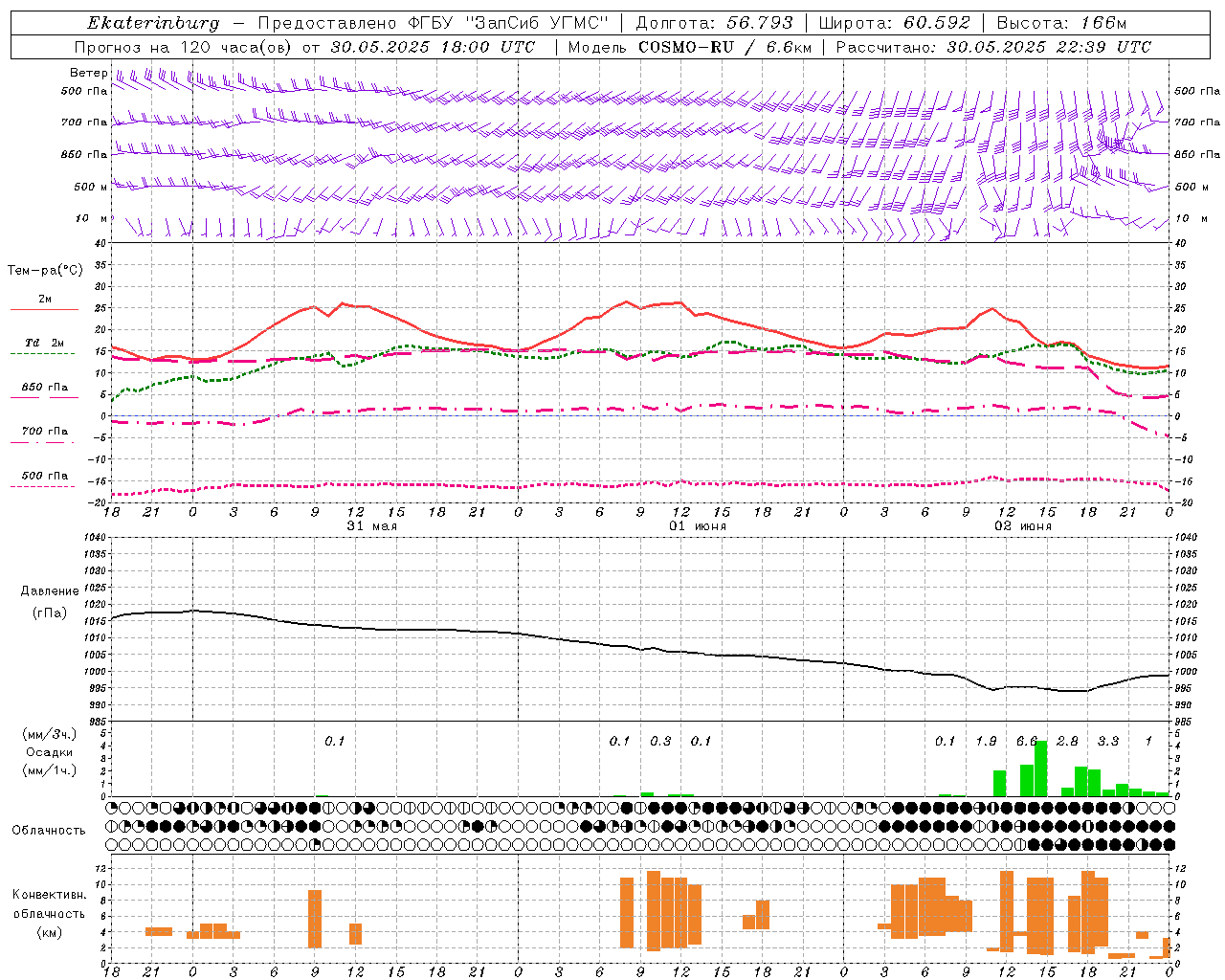Click the '500 гПа' temperature legend entry
Viewport: 1225px width, 980px height.
[44, 476]
